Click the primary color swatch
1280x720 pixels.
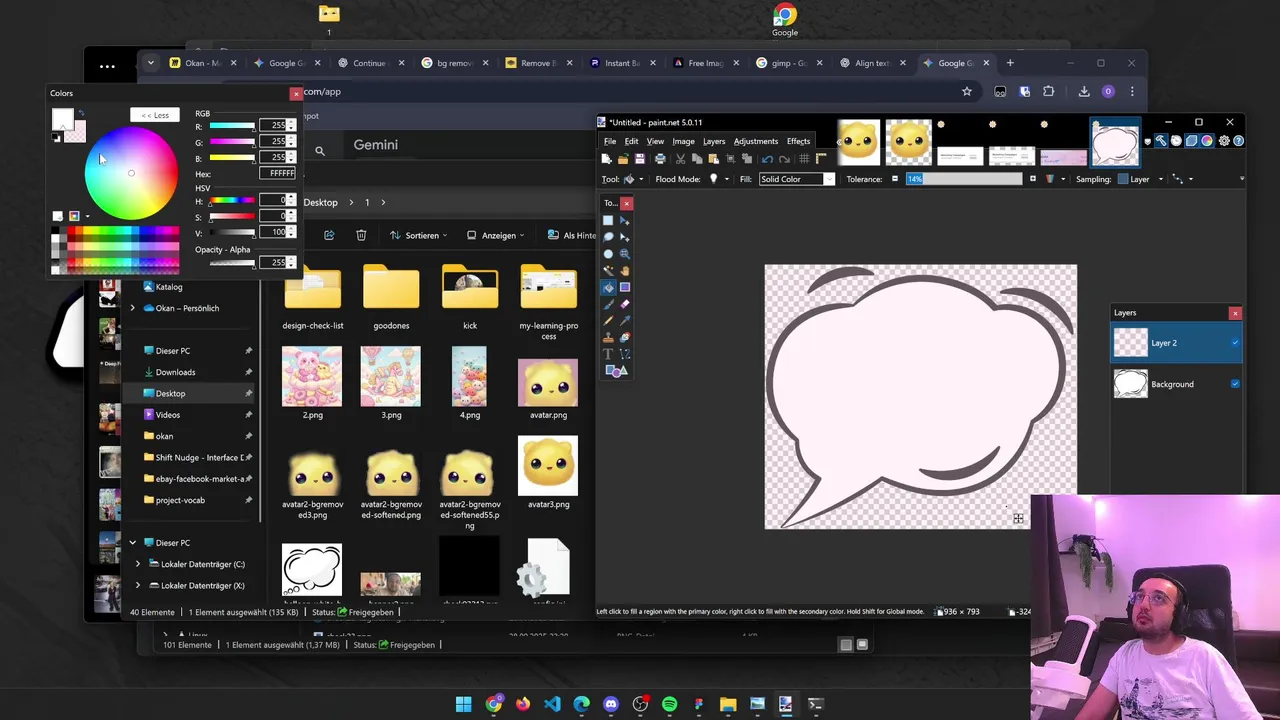(x=63, y=120)
